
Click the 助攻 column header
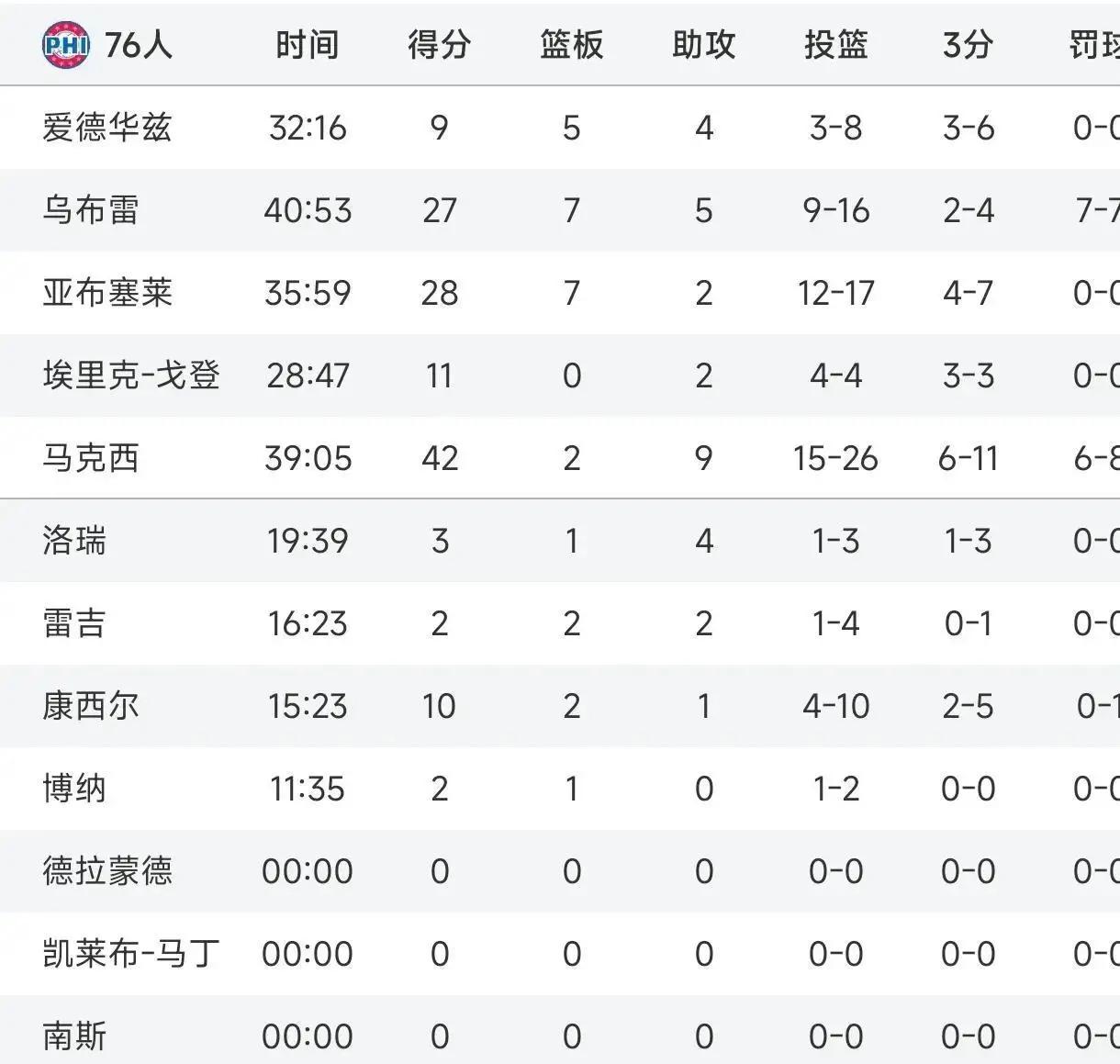coord(703,44)
